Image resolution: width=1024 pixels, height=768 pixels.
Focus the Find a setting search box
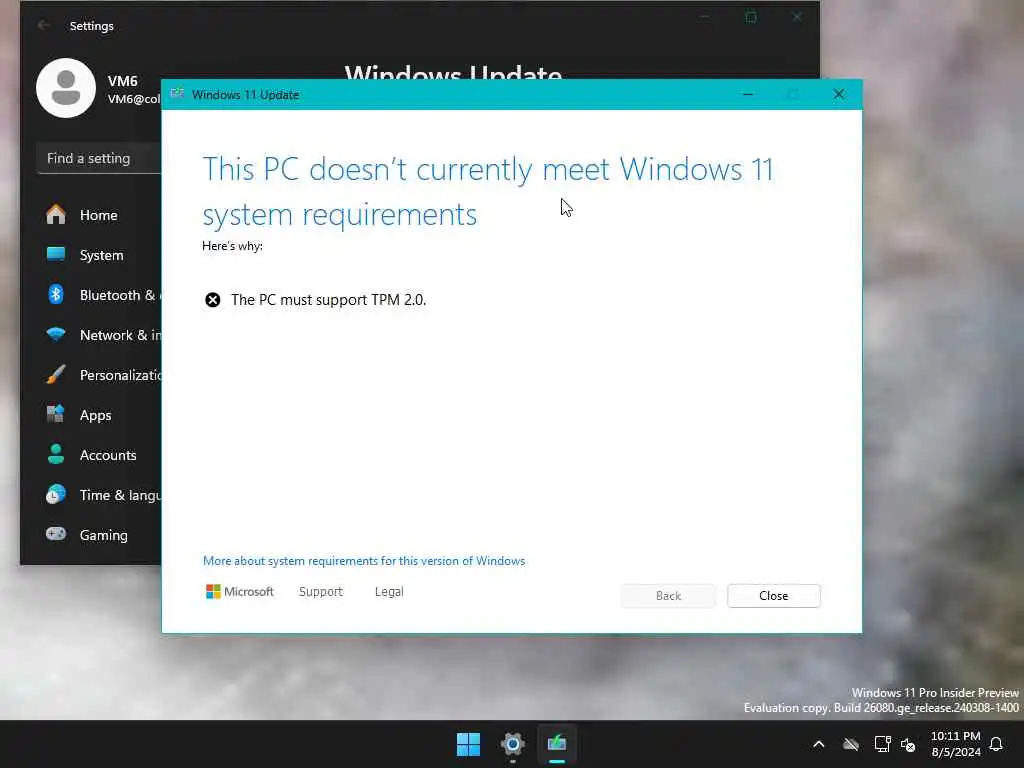99,158
